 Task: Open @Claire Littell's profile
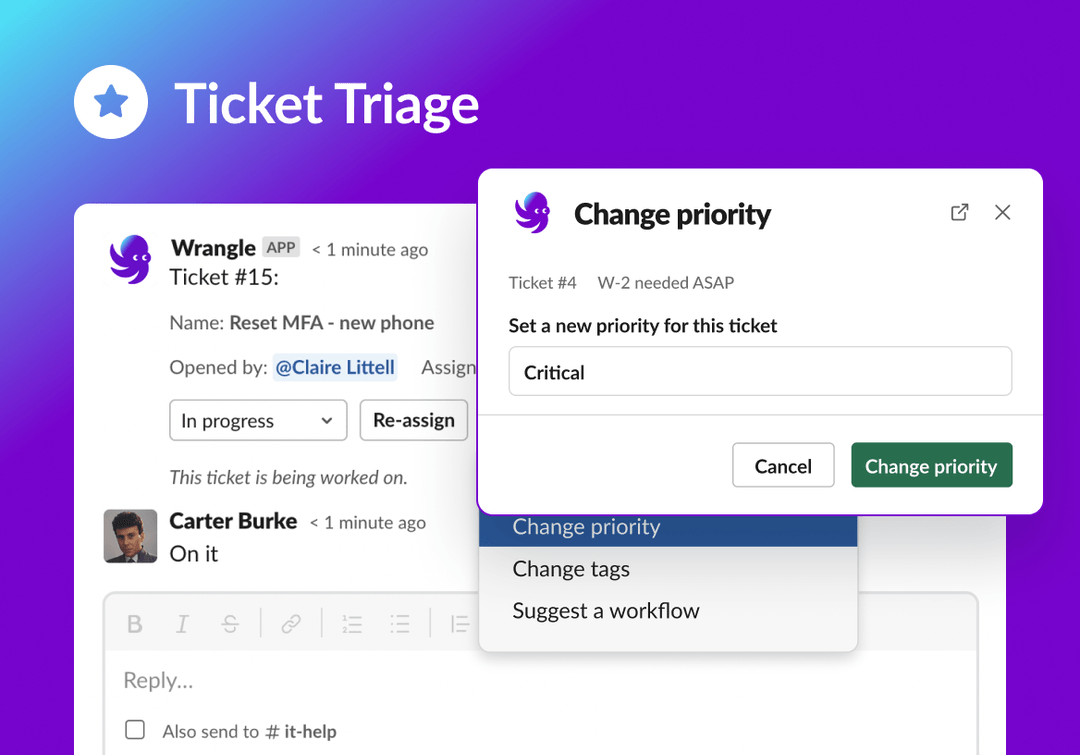(x=335, y=367)
